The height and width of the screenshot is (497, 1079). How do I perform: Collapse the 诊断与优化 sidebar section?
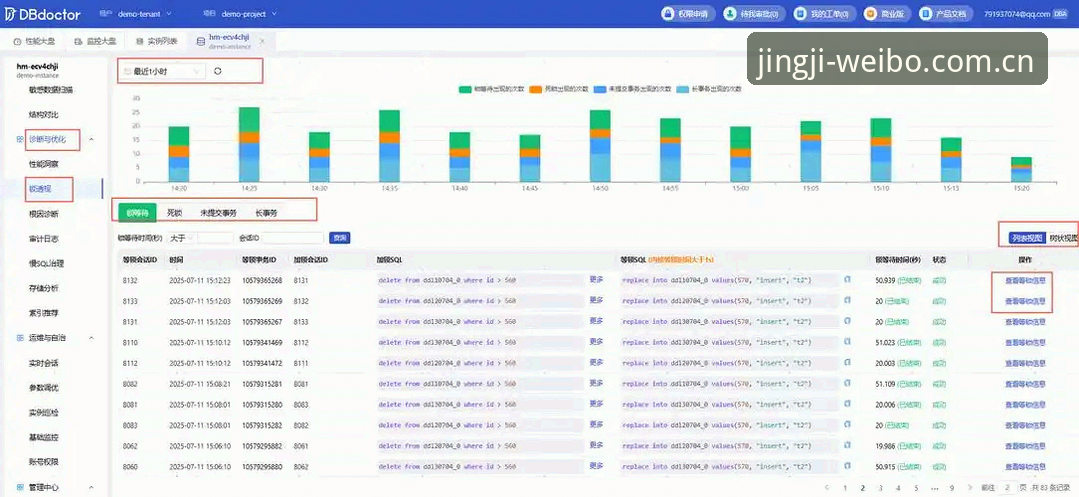click(x=92, y=140)
